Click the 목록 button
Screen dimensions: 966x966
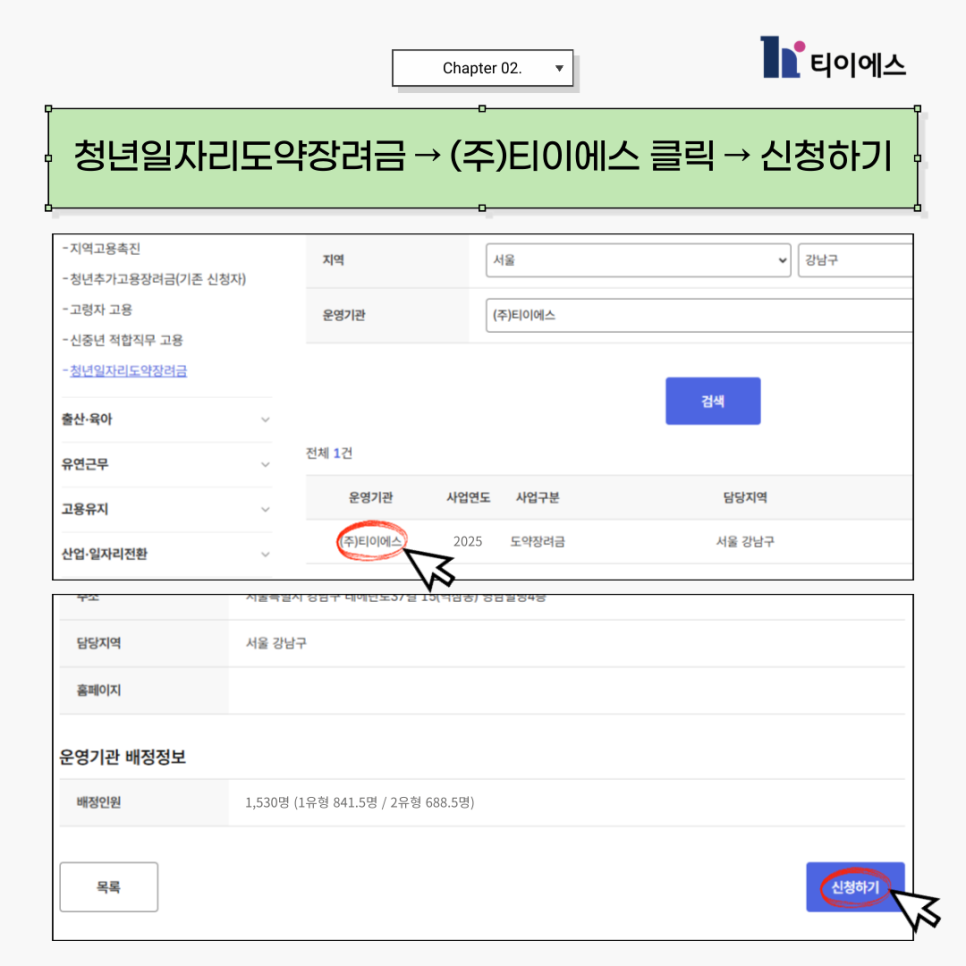(x=108, y=887)
